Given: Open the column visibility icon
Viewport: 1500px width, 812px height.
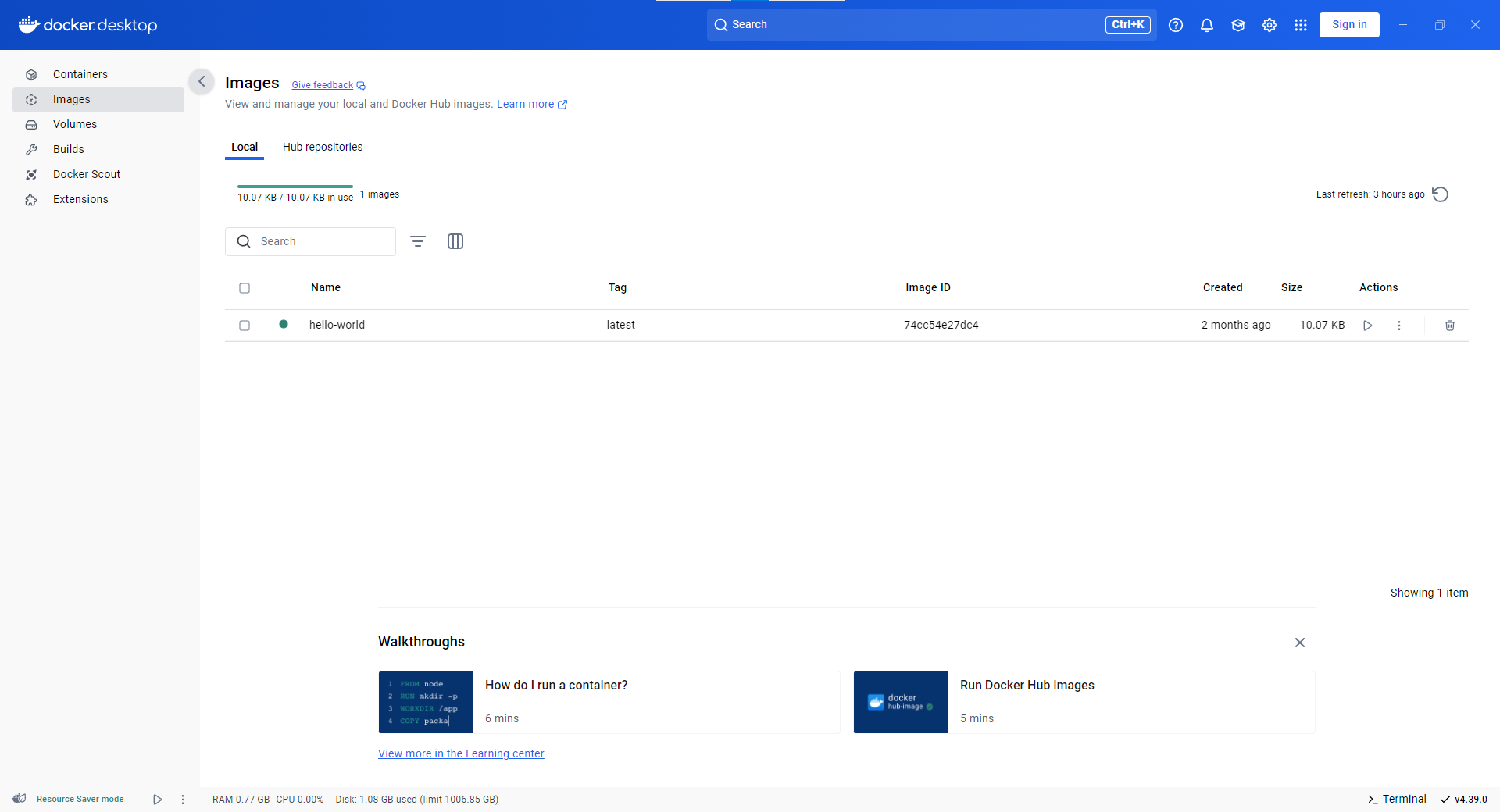Looking at the screenshot, I should 455,241.
